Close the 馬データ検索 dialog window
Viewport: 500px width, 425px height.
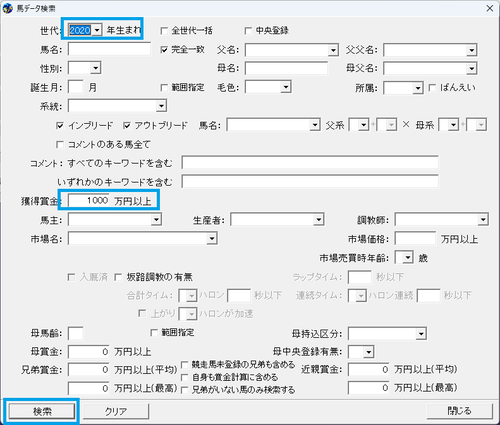tap(490, 8)
